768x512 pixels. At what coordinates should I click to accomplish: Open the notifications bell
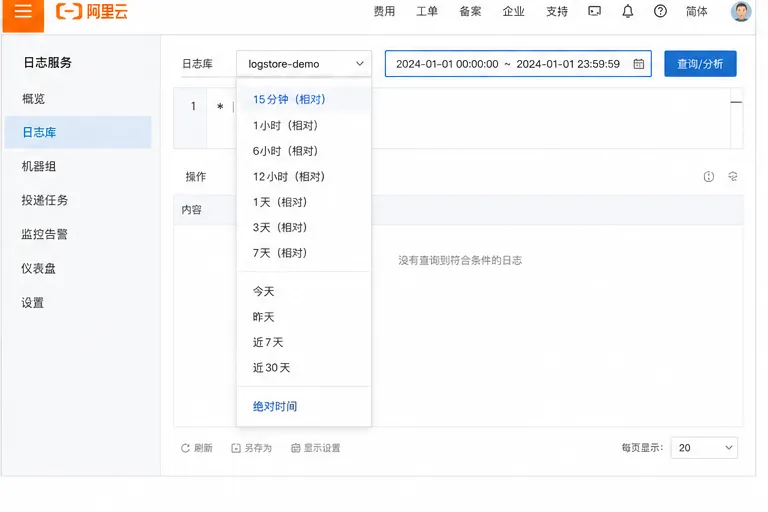pyautogui.click(x=627, y=11)
